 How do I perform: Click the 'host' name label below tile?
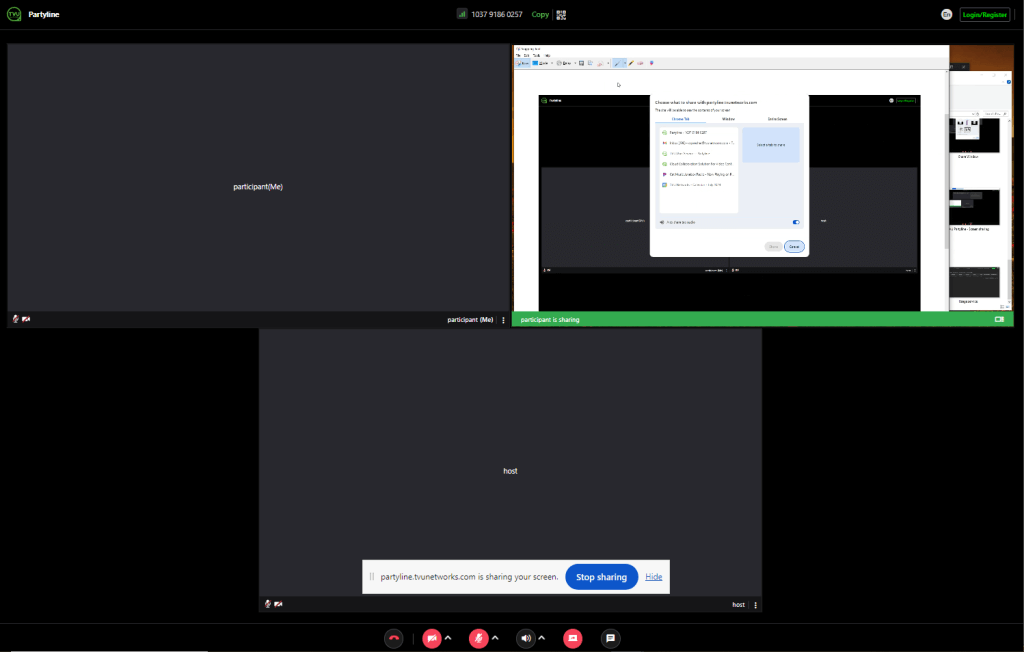tap(738, 605)
